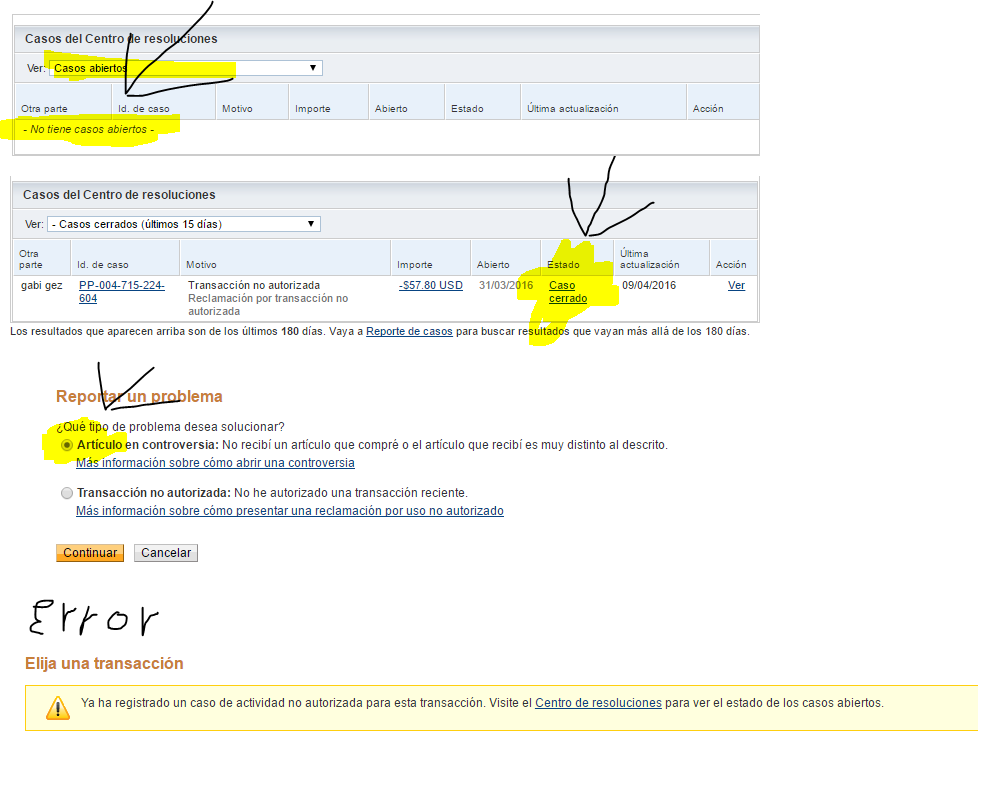Open link about reclamación por uso no autorizado
Image resolution: width=1000 pixels, height=812 pixels.
pos(290,511)
